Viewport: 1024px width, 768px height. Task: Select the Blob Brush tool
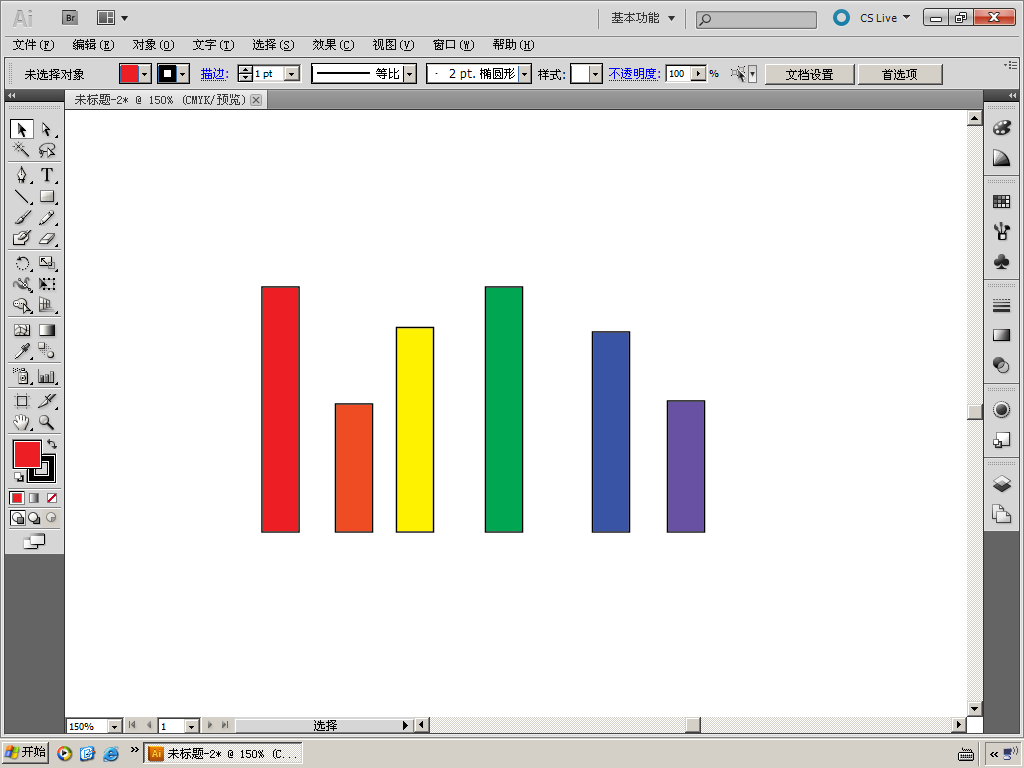(x=22, y=238)
